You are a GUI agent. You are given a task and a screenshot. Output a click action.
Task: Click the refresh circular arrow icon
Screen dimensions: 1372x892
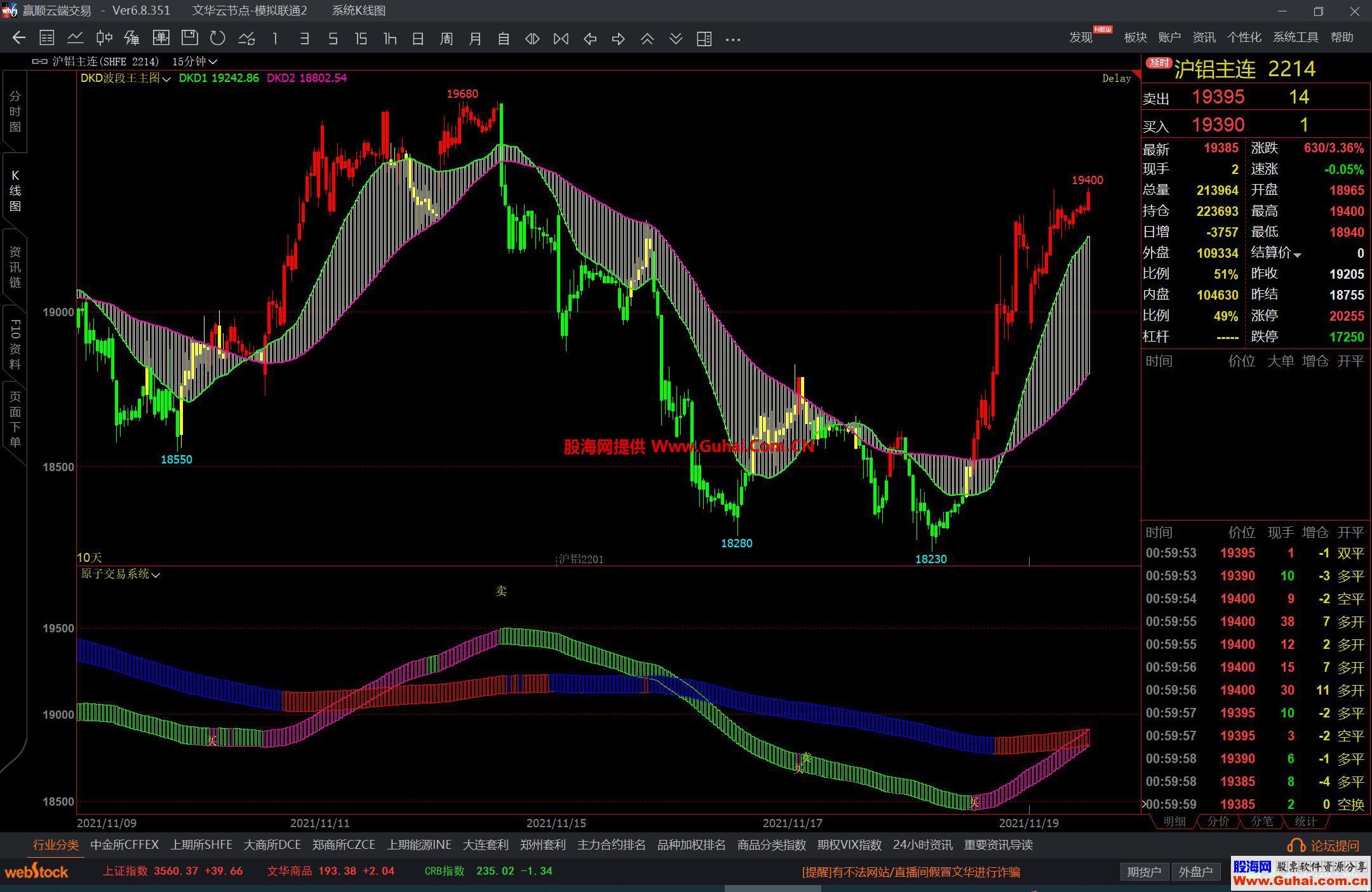[218, 39]
